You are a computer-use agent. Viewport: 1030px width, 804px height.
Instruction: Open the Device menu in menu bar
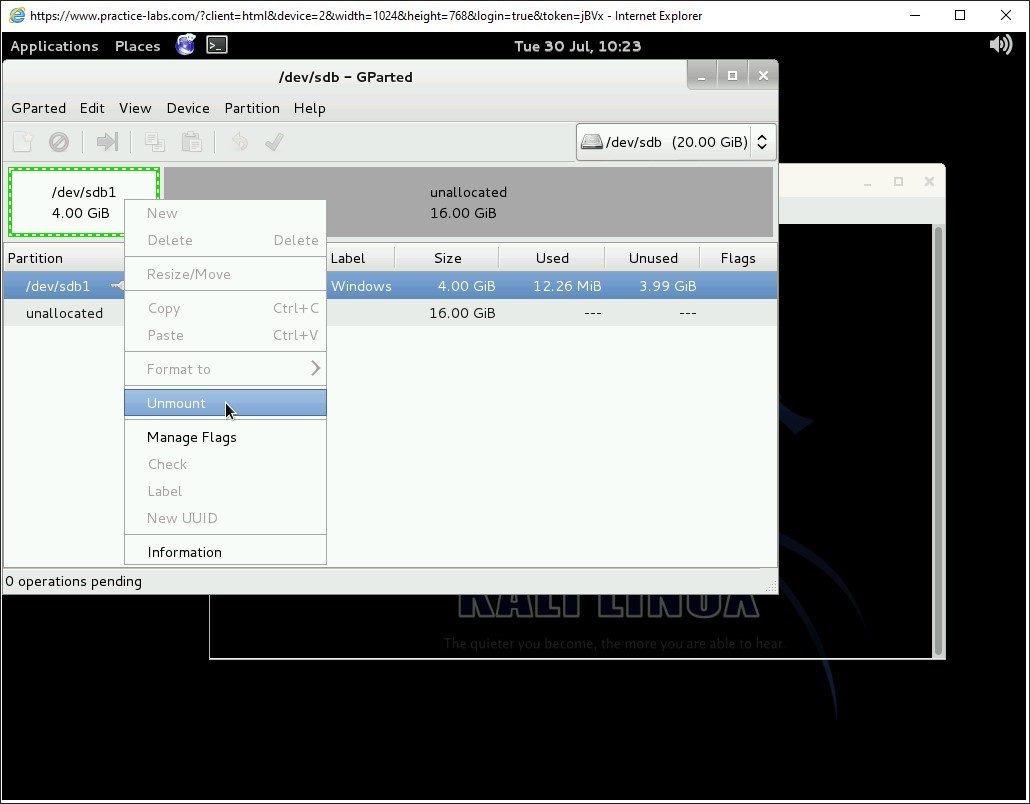[188, 108]
